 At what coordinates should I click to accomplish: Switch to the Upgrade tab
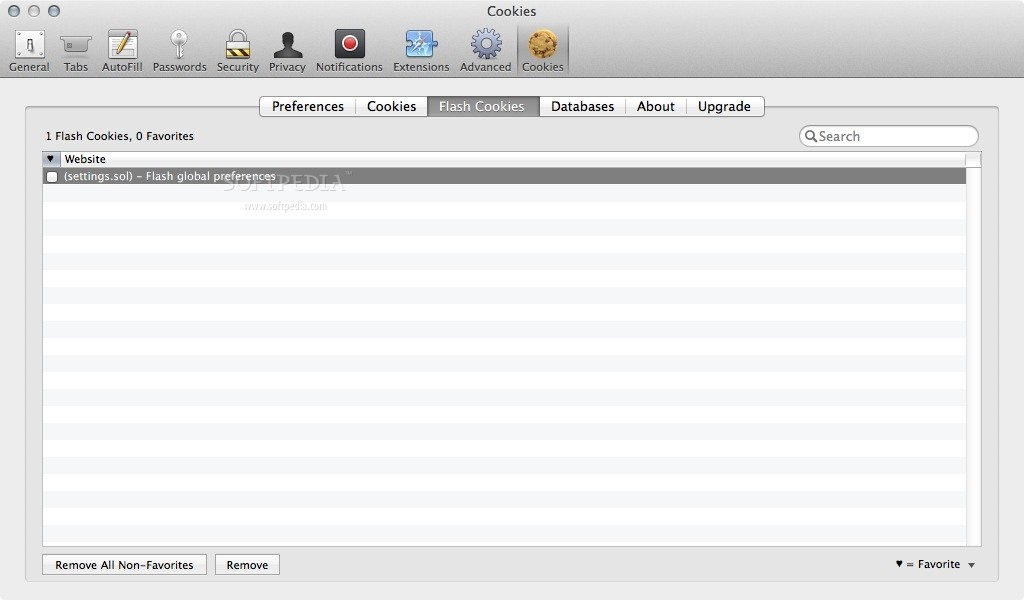pos(725,106)
